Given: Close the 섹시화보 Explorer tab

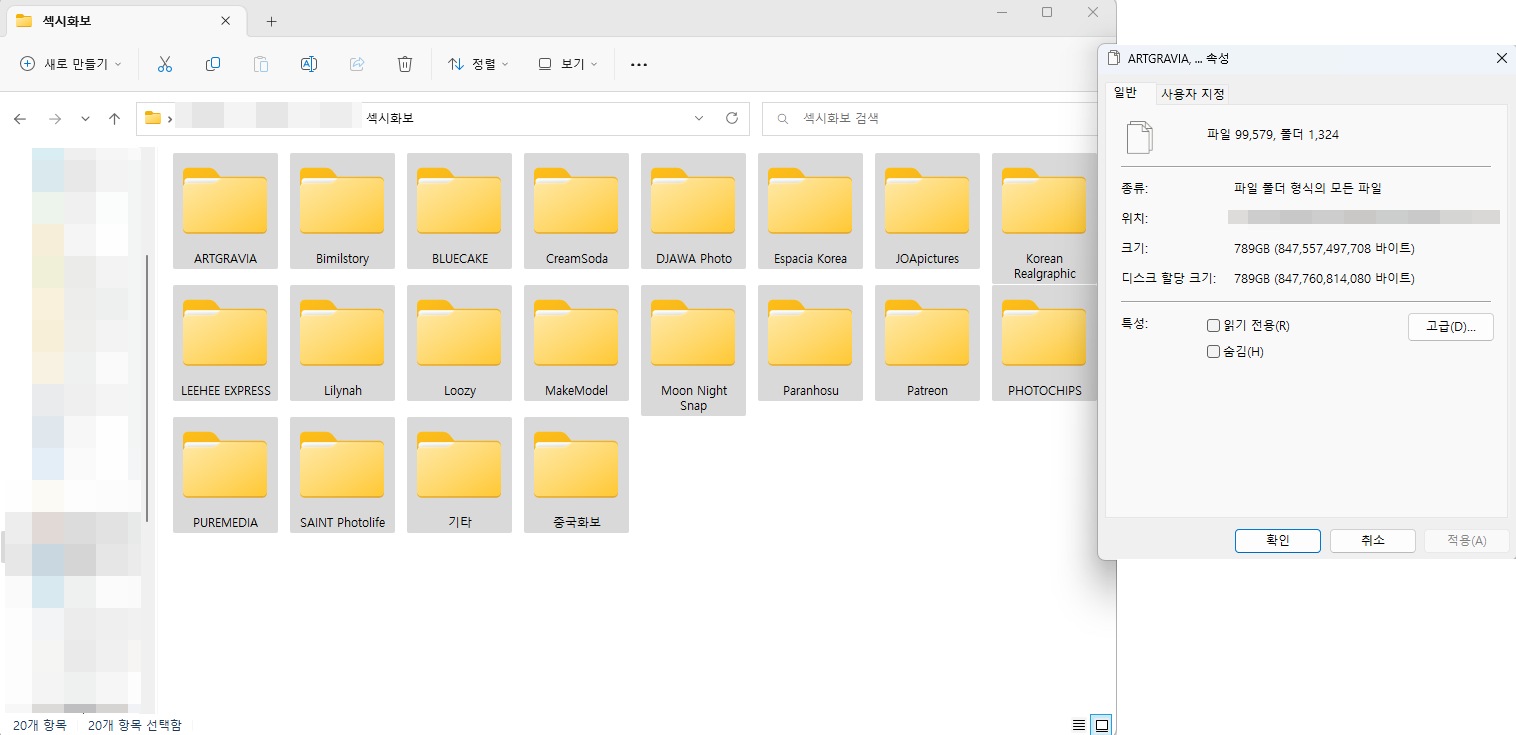Looking at the screenshot, I should pos(226,21).
